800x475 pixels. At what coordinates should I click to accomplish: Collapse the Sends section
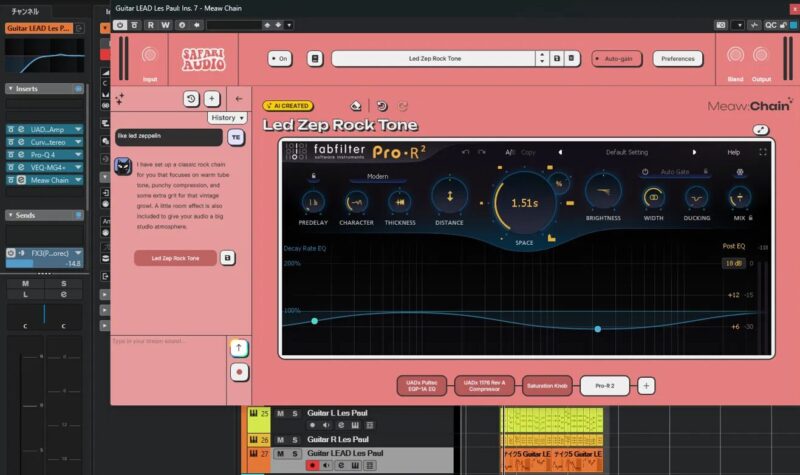click(x=10, y=215)
